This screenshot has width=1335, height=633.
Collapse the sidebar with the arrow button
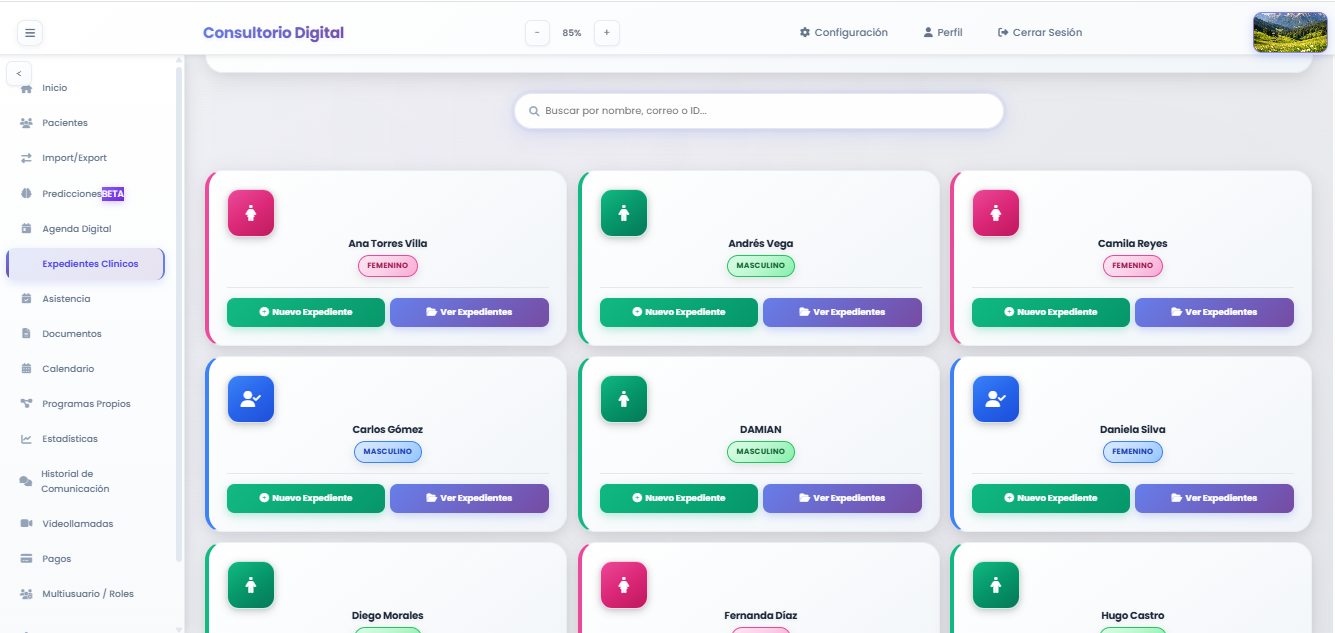(x=19, y=73)
